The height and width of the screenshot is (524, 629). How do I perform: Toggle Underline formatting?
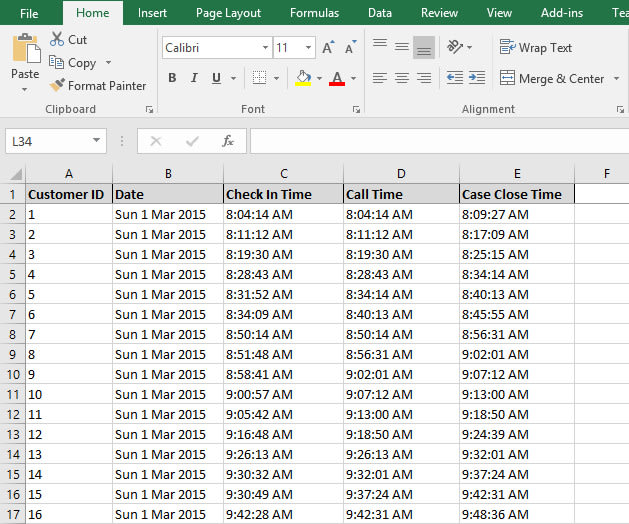(x=216, y=78)
